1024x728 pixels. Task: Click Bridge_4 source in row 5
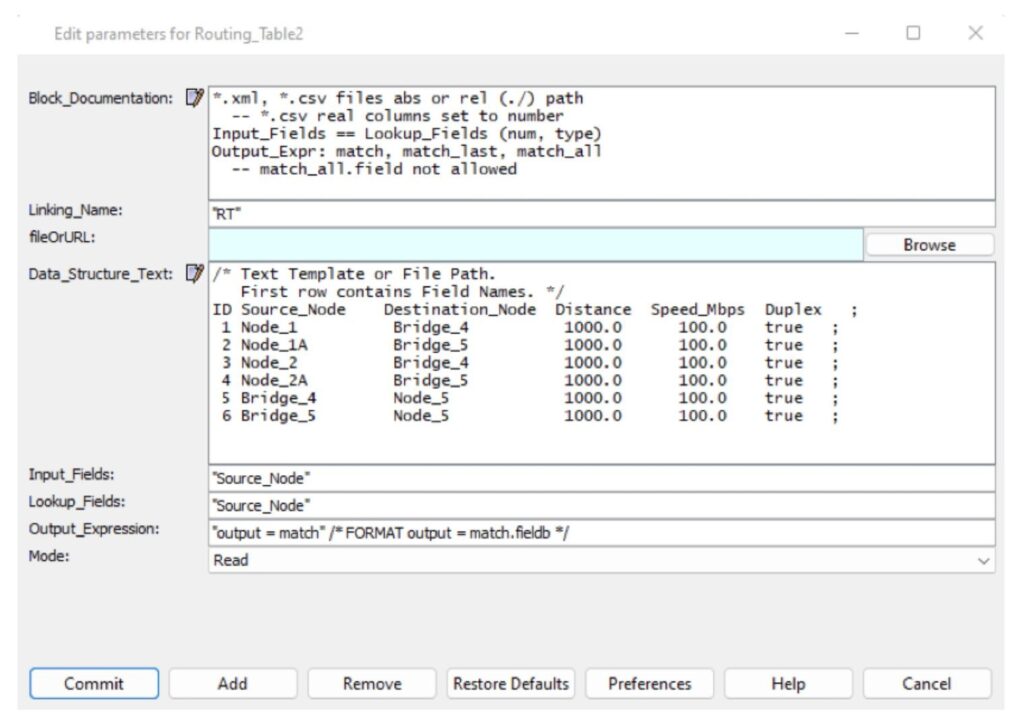pos(278,398)
